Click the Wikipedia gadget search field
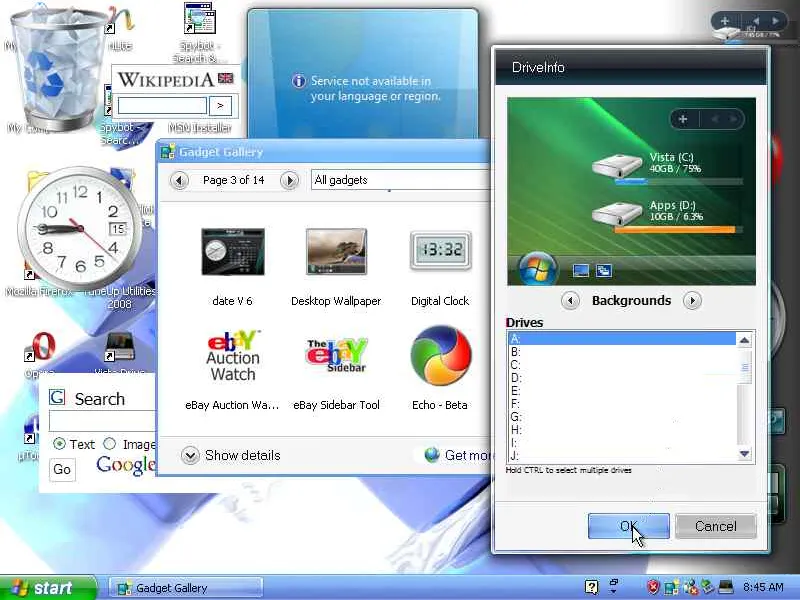 [162, 106]
